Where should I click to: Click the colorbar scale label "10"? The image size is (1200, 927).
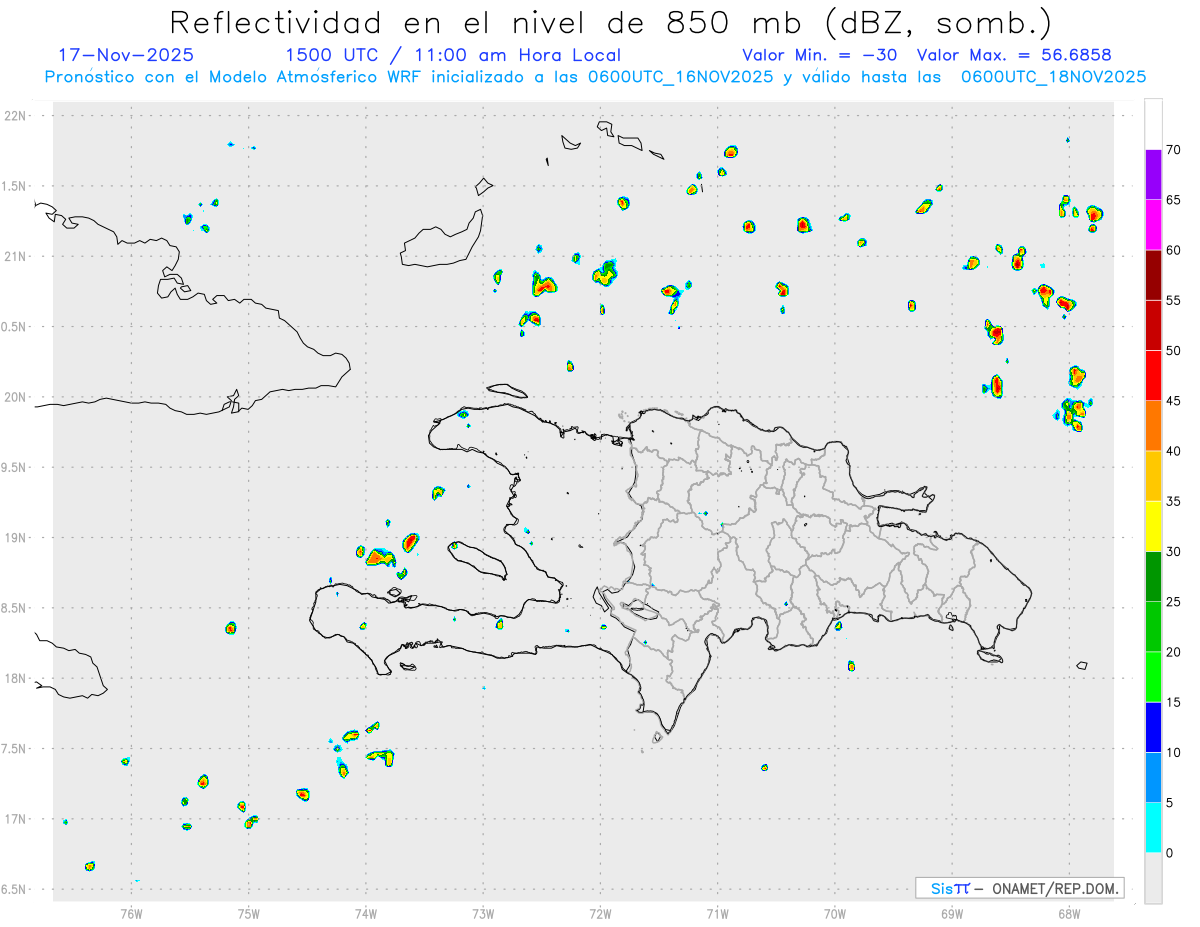pos(1174,753)
